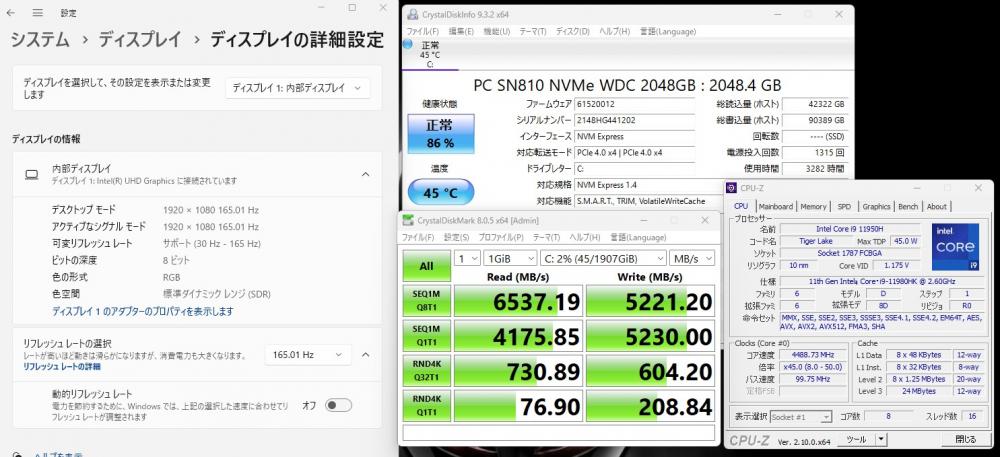
Task: Open CrystalDiskInfo ファイル(F) menu
Action: tap(422, 31)
